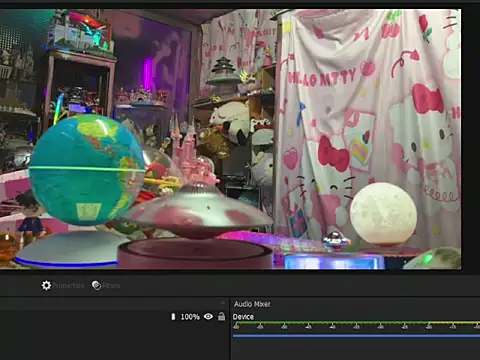
Task: Open source Properties via the gear icon
Action: [46, 285]
